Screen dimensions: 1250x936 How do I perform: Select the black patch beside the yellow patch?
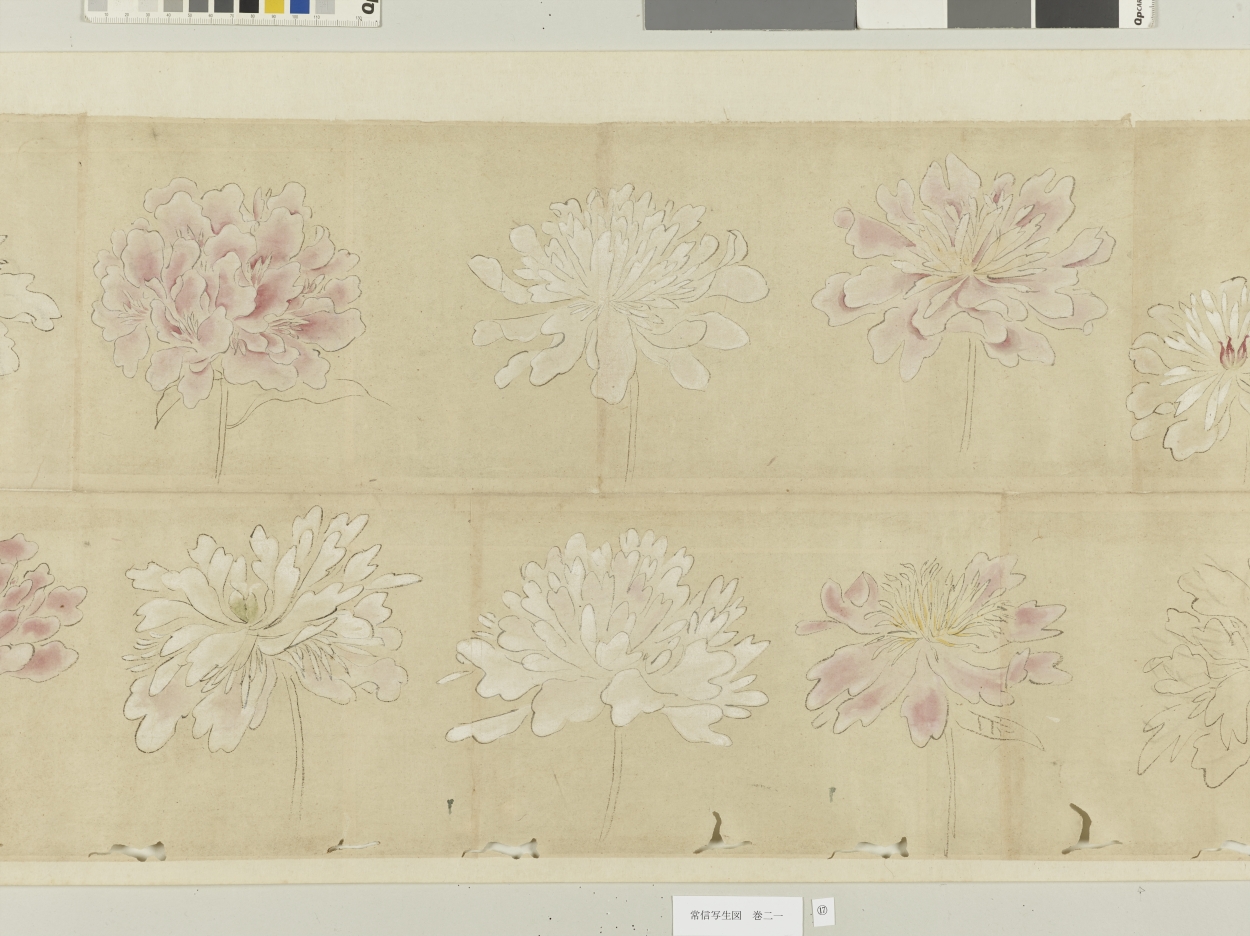(x=249, y=6)
